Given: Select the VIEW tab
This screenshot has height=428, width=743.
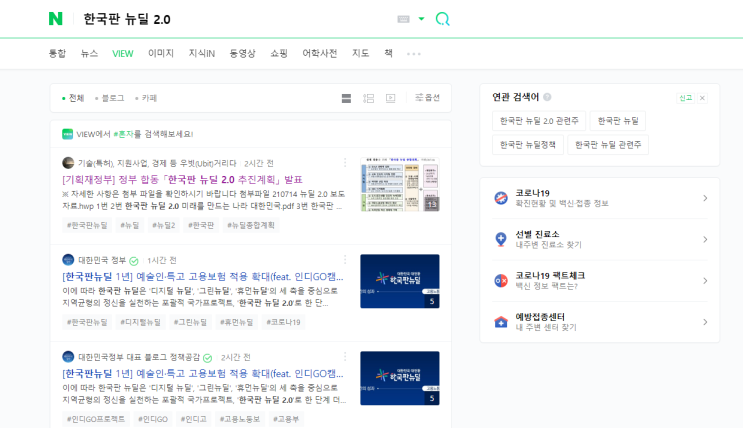Looking at the screenshot, I should click(x=123, y=54).
